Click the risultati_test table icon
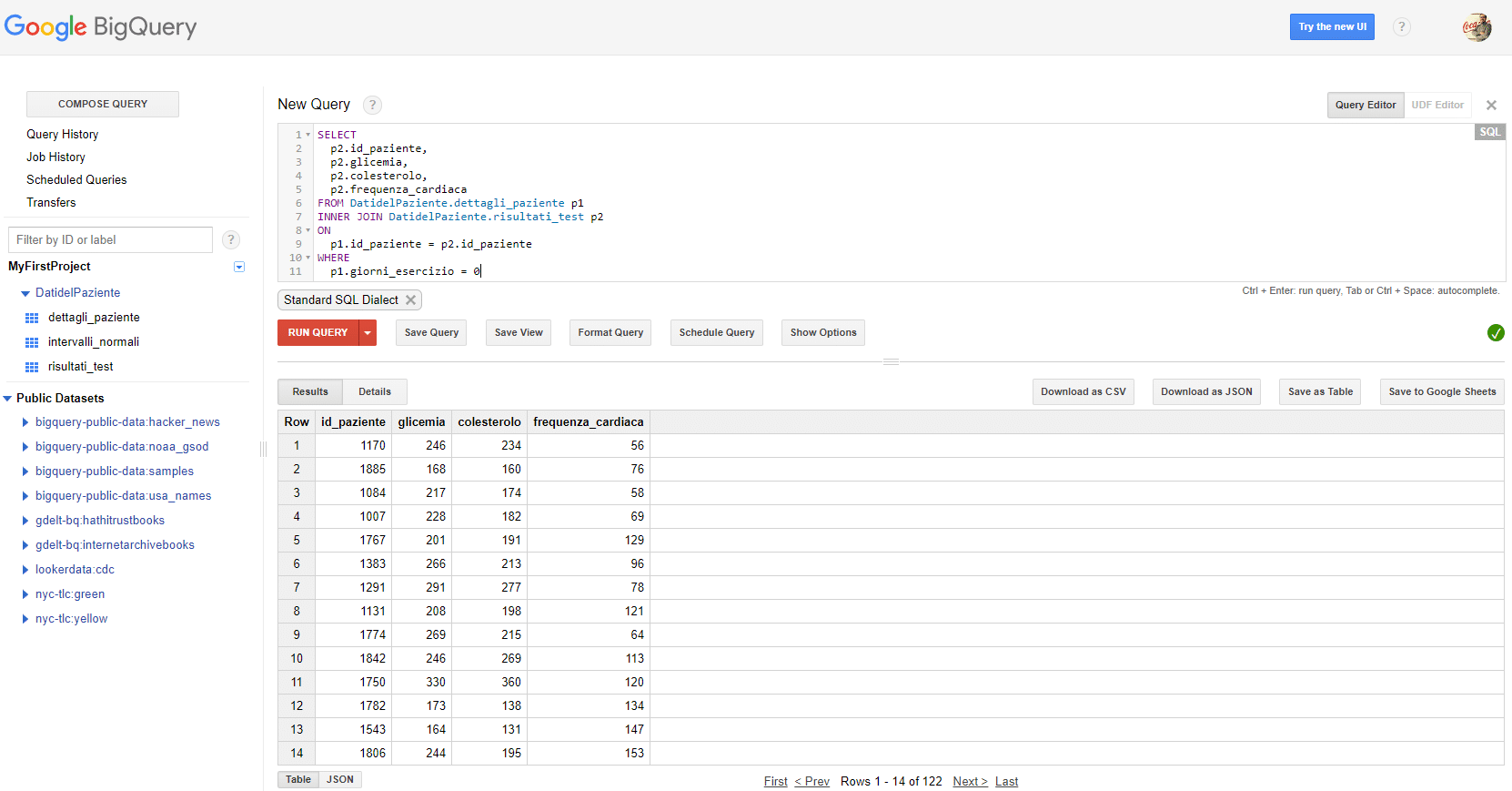The height and width of the screenshot is (791, 1512). [x=32, y=367]
